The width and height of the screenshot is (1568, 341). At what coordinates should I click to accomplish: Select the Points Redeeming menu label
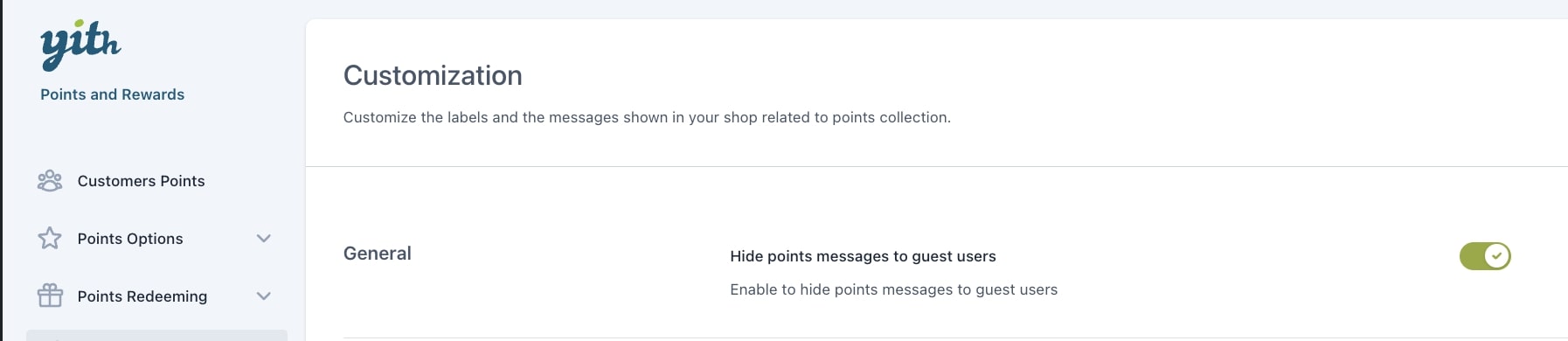click(x=142, y=296)
